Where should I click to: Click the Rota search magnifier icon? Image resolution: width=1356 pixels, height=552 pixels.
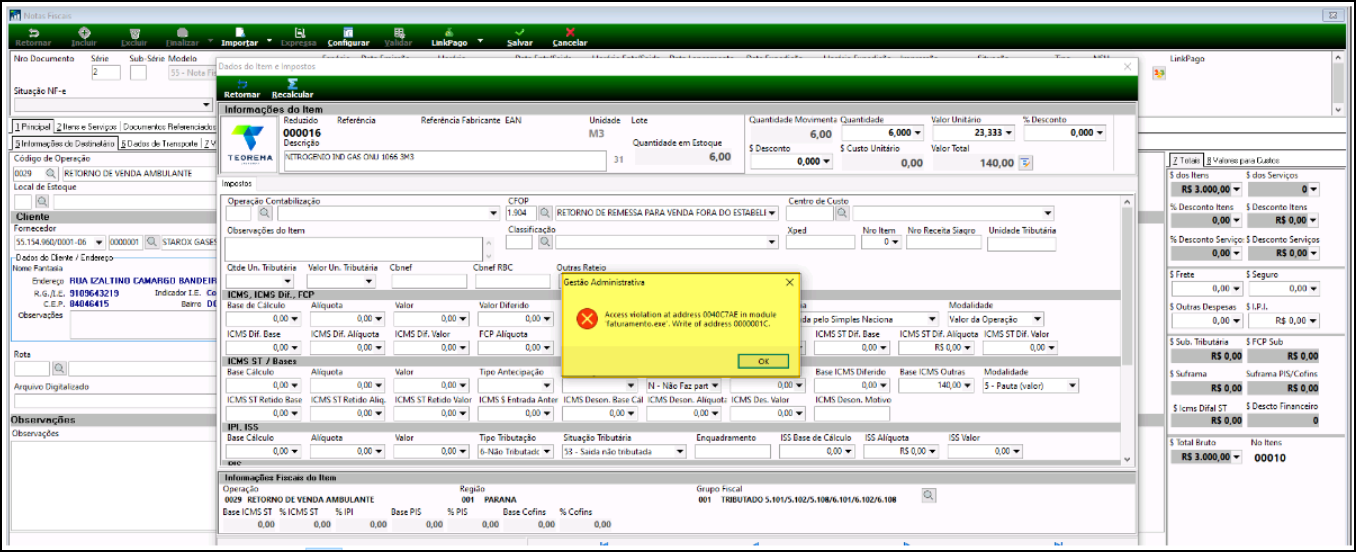59,369
